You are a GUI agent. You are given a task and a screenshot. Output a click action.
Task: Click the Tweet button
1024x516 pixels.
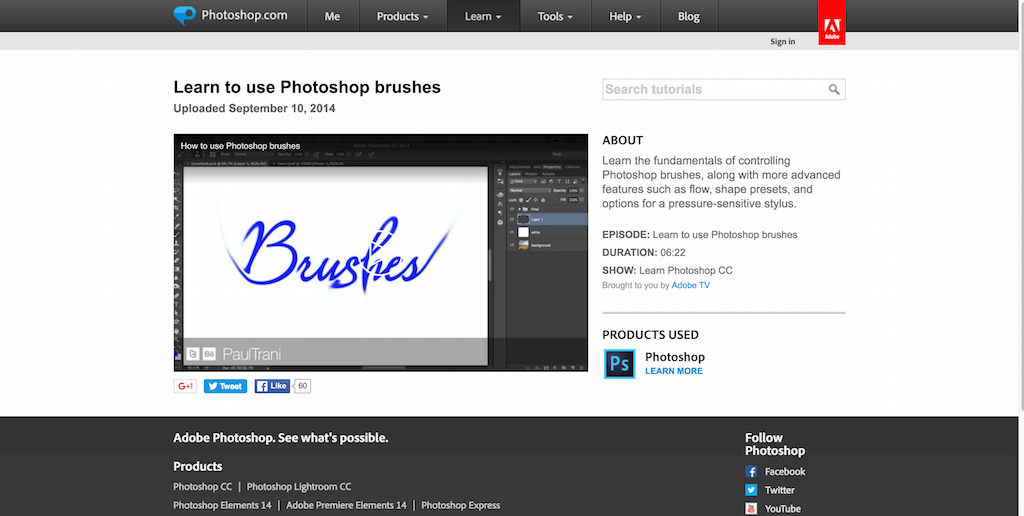pyautogui.click(x=225, y=386)
